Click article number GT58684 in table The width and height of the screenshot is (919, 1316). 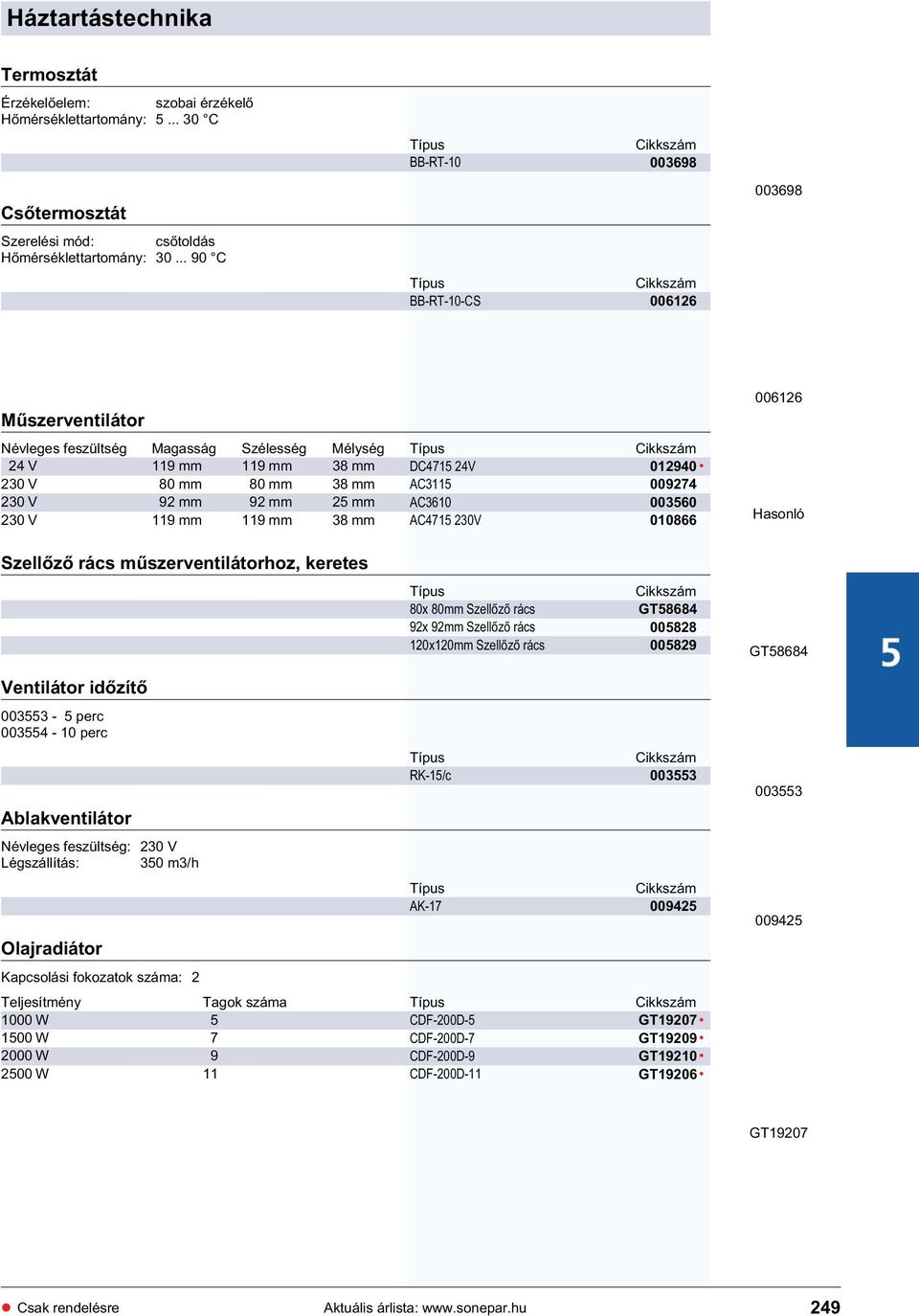tap(667, 609)
